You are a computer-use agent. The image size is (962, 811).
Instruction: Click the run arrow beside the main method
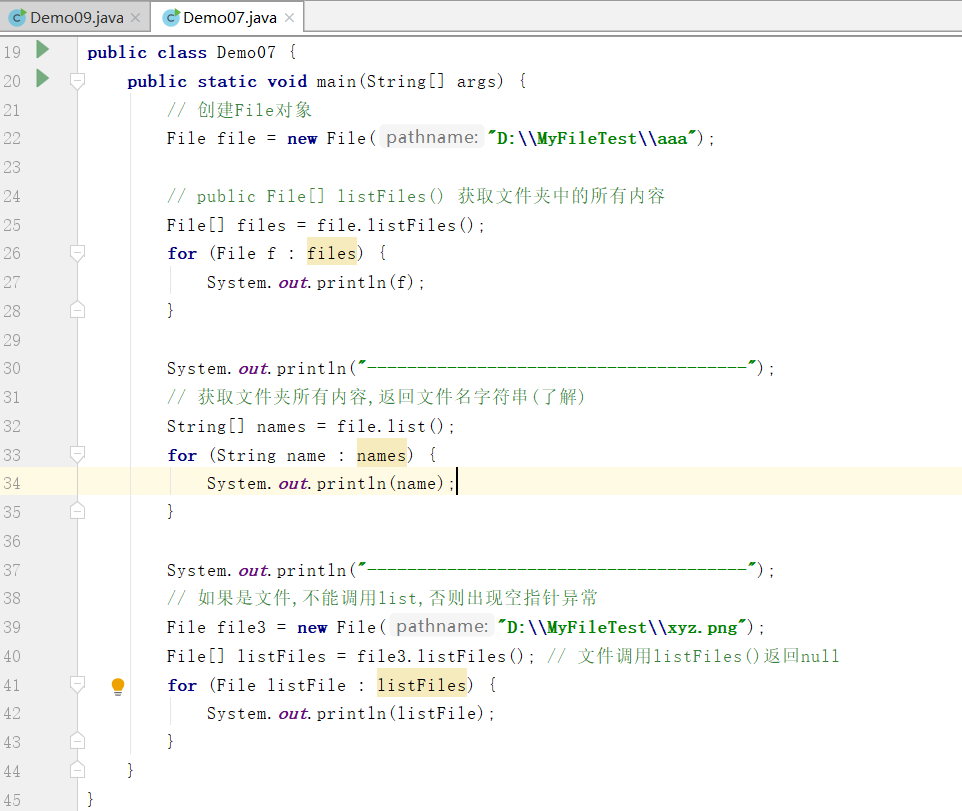coord(42,79)
